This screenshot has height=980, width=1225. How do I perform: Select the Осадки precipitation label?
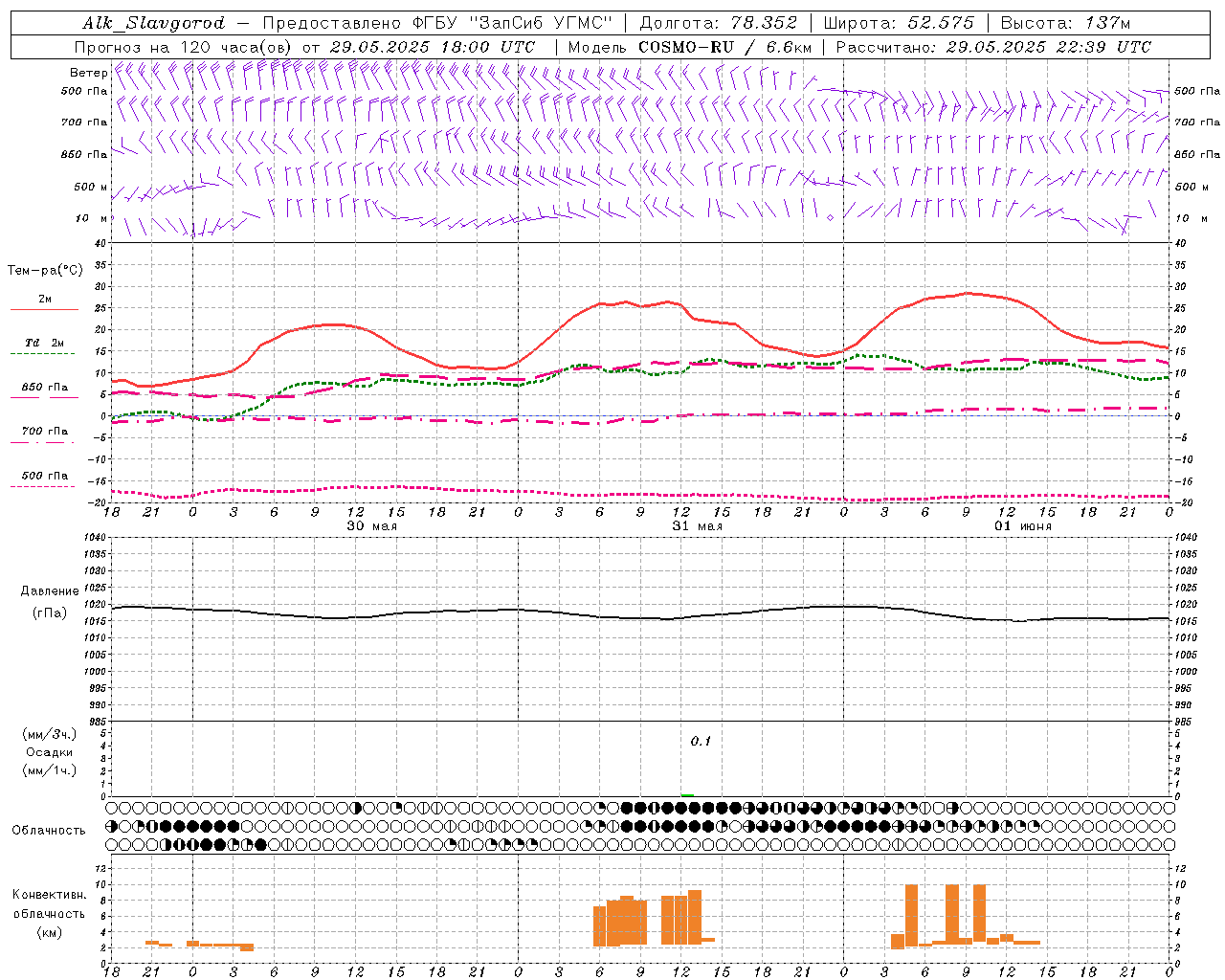50,752
